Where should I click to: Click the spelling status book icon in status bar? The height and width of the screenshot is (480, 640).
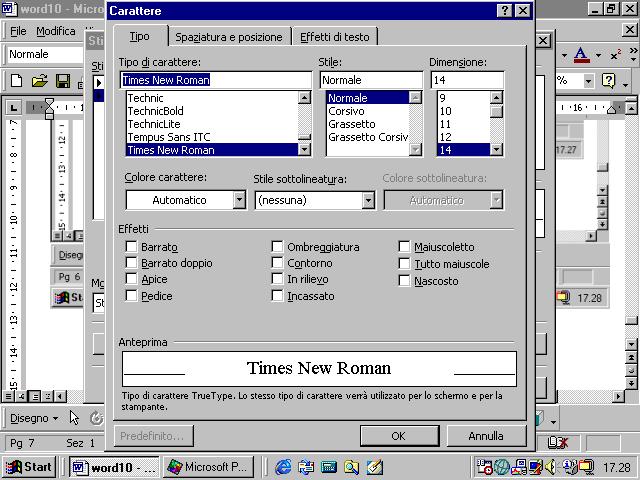pos(557,442)
